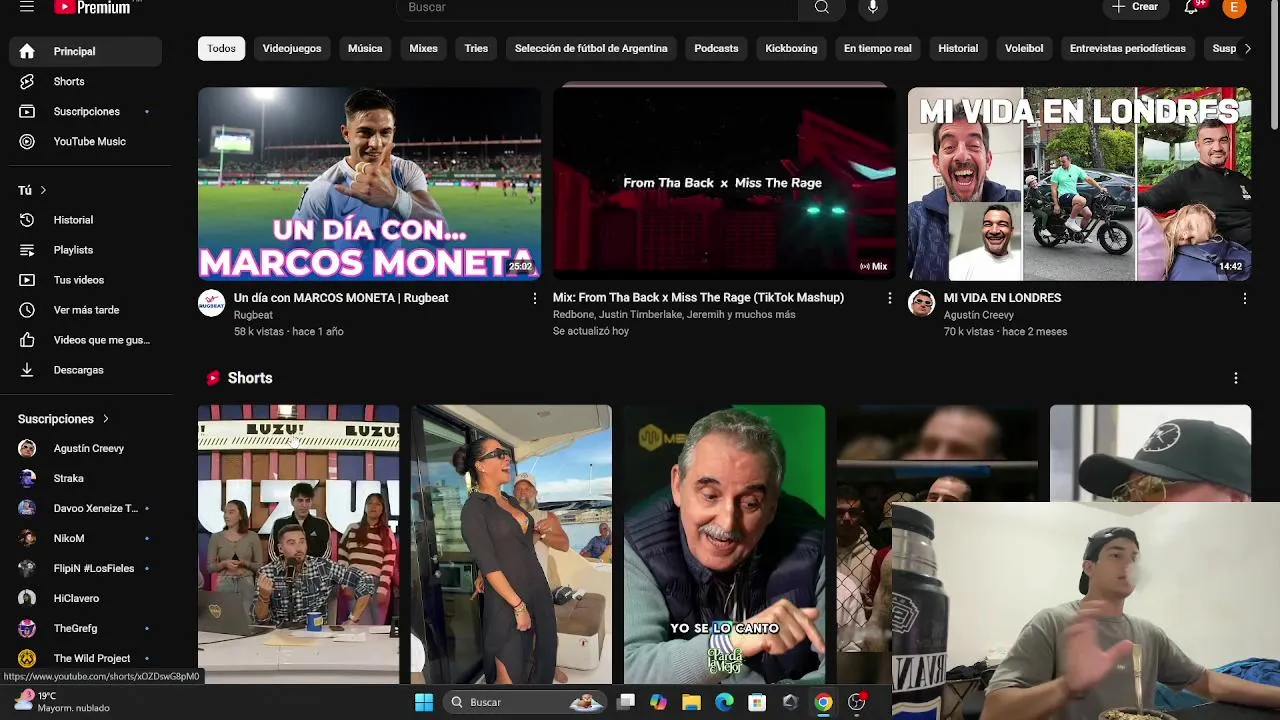Open Rugbeat channel avatar

point(212,303)
